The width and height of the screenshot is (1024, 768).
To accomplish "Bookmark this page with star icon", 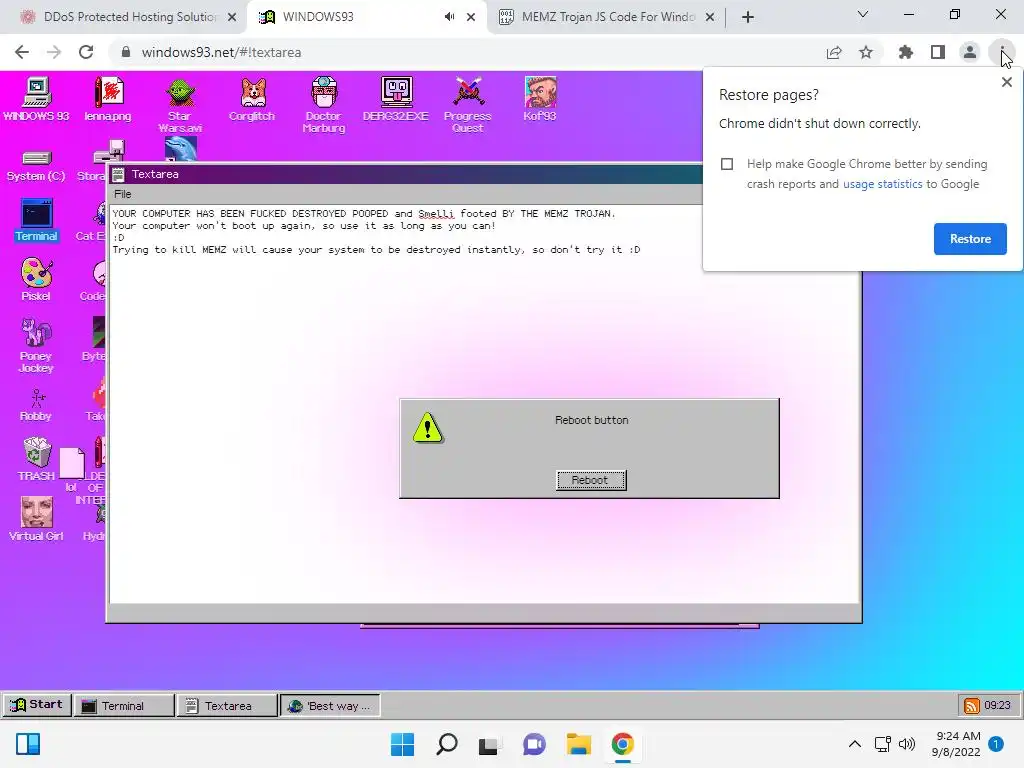I will tap(866, 52).
